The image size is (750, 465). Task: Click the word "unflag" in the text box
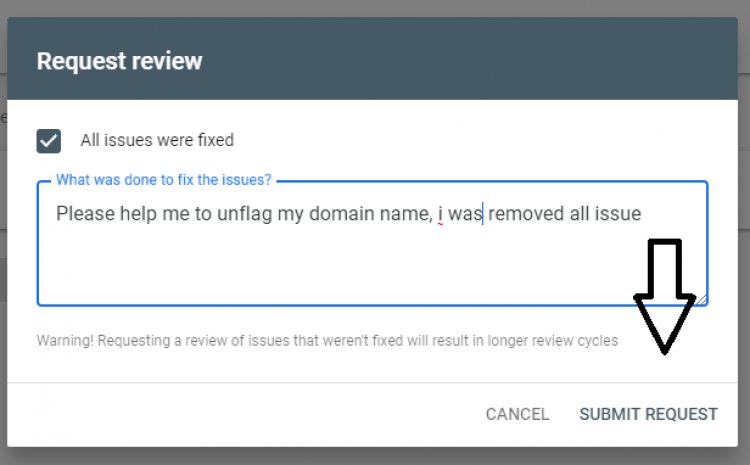coord(243,213)
